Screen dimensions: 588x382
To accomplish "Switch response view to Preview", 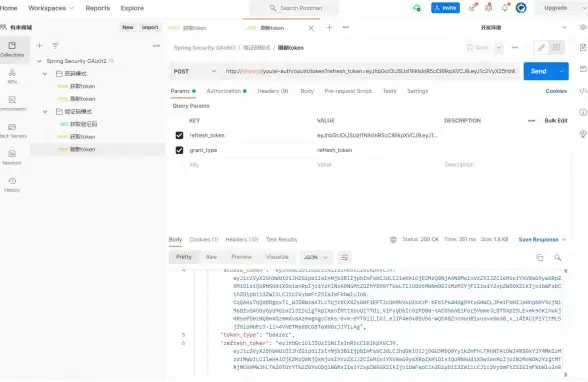I will [242, 257].
